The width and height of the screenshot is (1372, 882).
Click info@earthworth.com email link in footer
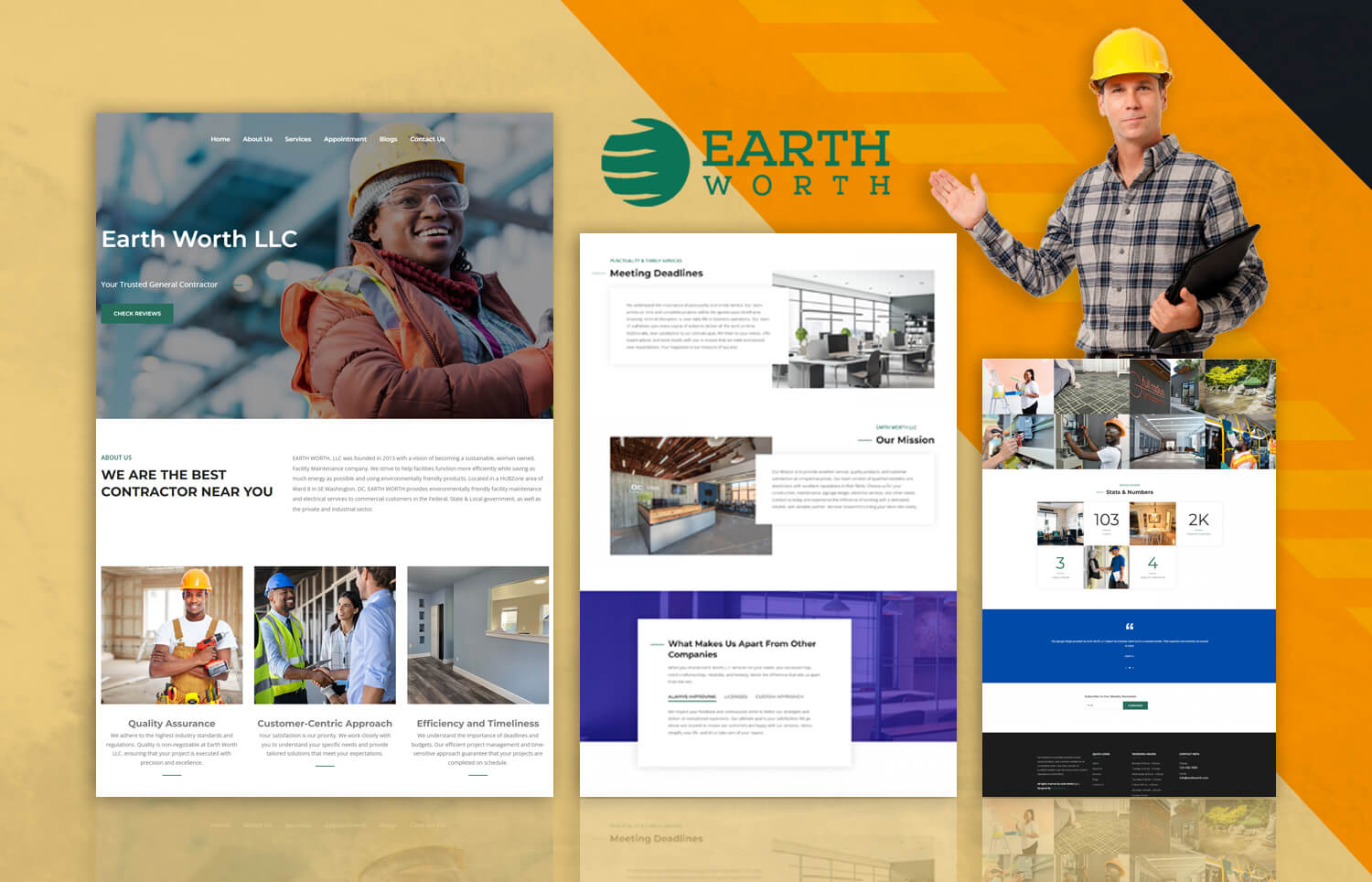pyautogui.click(x=1194, y=778)
